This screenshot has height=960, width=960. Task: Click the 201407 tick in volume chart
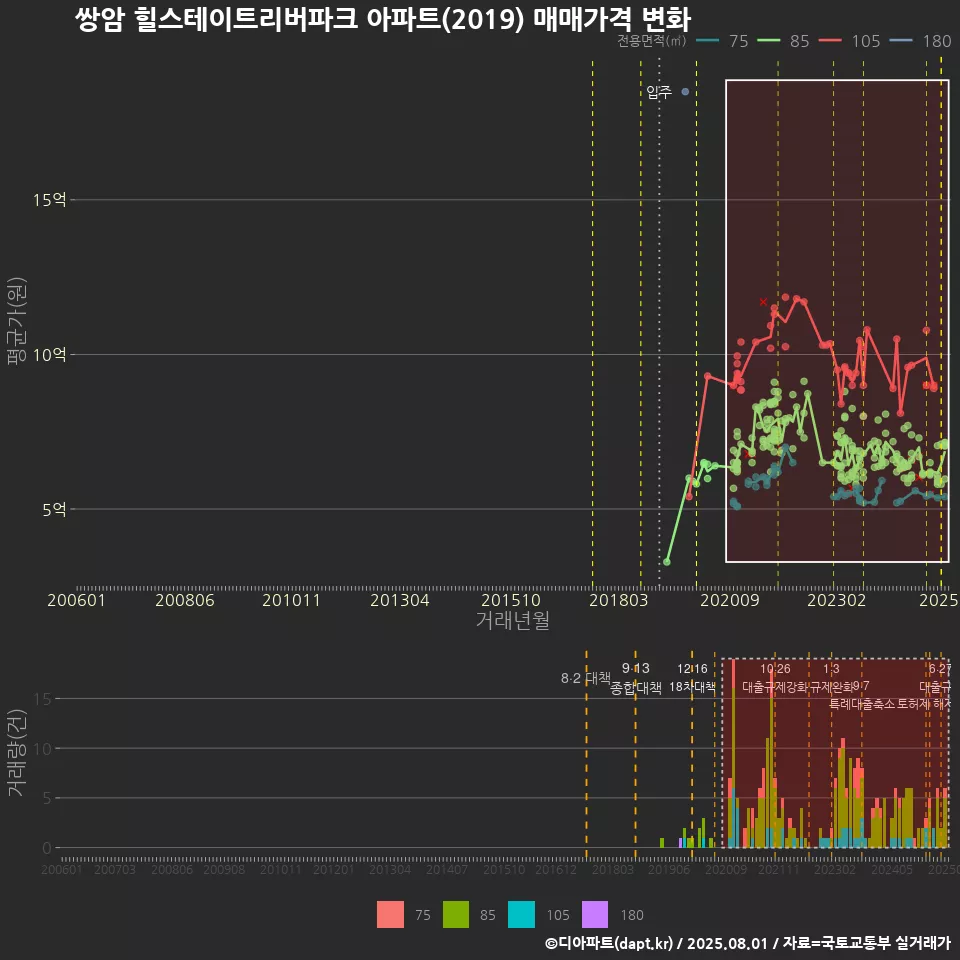[x=446, y=869]
